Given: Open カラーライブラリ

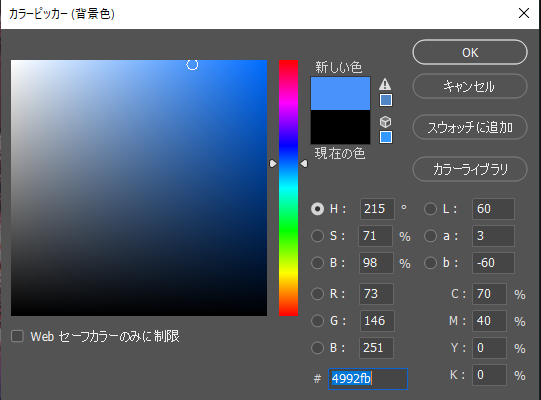Looking at the screenshot, I should click(470, 169).
